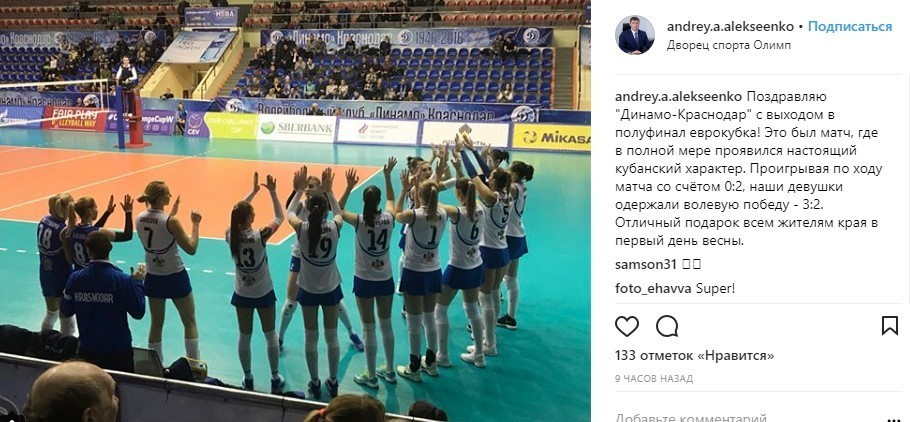Like the post with the heart icon
The width and height of the screenshot is (910, 422).
click(x=627, y=326)
